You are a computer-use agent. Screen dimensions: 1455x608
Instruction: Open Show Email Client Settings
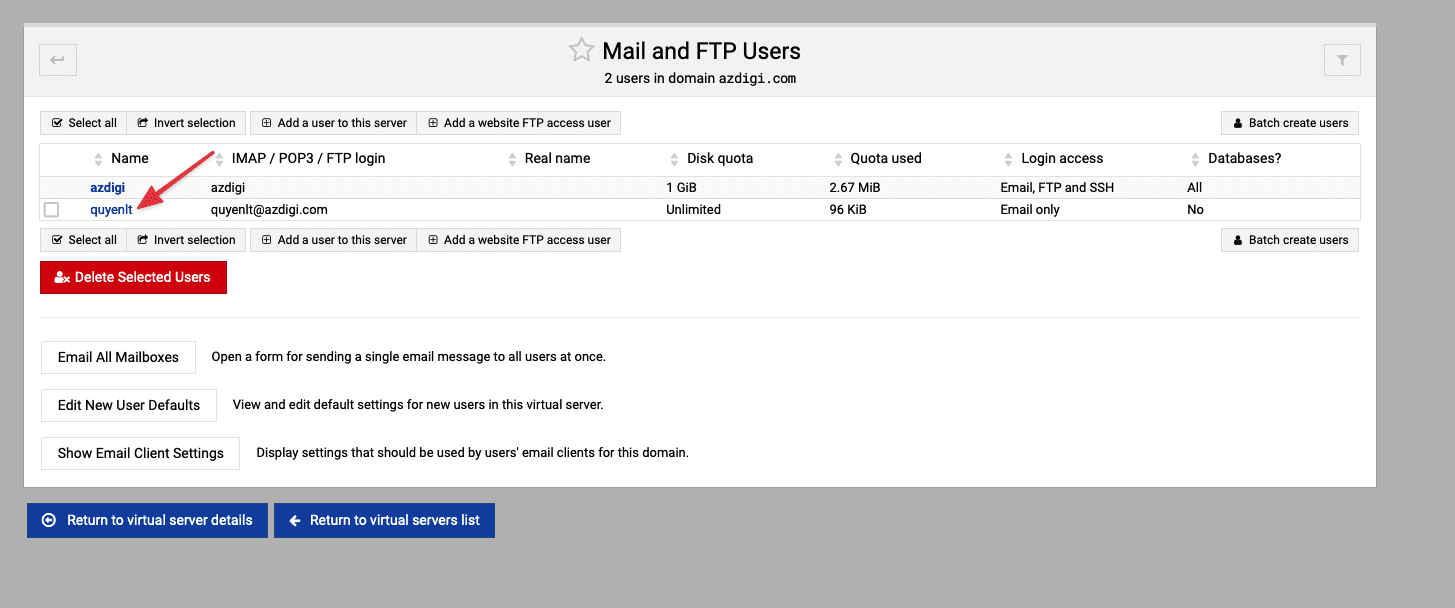pyautogui.click(x=140, y=453)
